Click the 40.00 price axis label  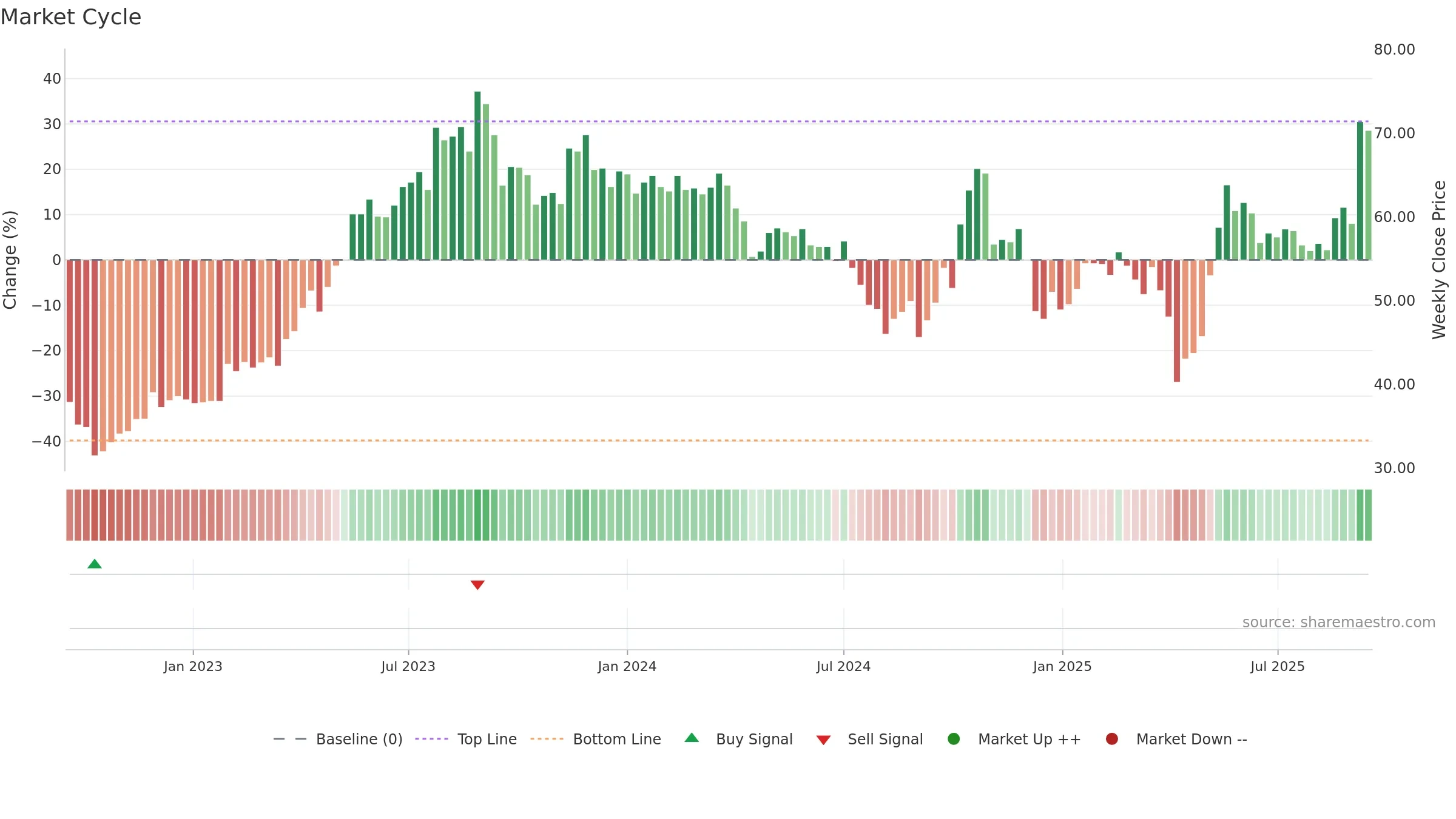tap(1394, 385)
